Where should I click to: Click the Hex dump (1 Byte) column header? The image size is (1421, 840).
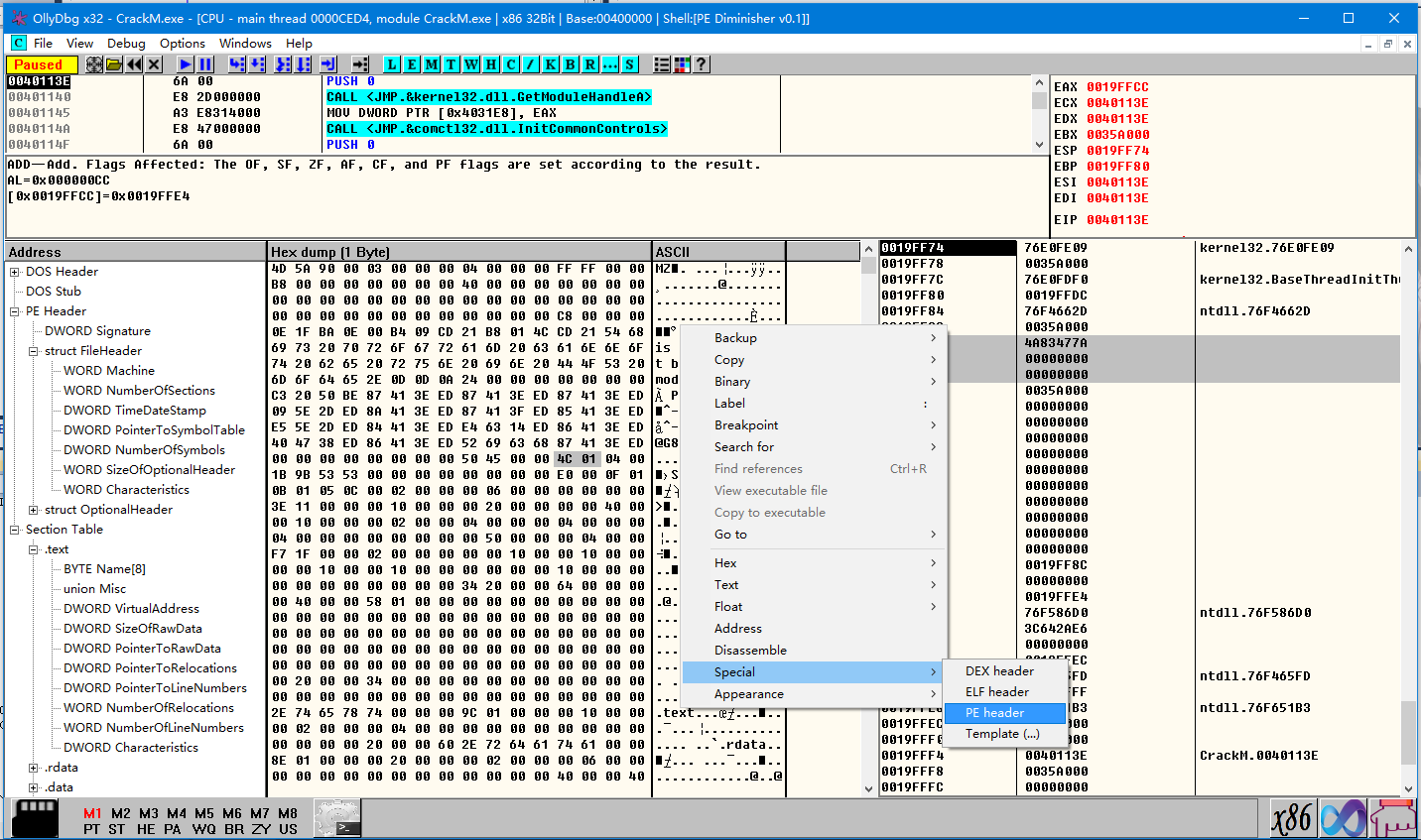[459, 252]
